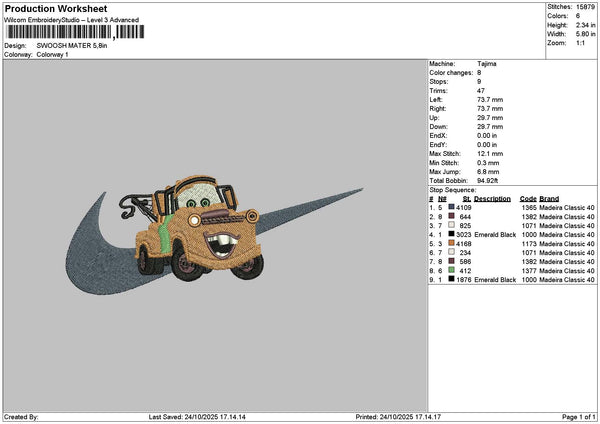Click the design name 'SWOOSH MATER 5,8in'

pos(72,46)
